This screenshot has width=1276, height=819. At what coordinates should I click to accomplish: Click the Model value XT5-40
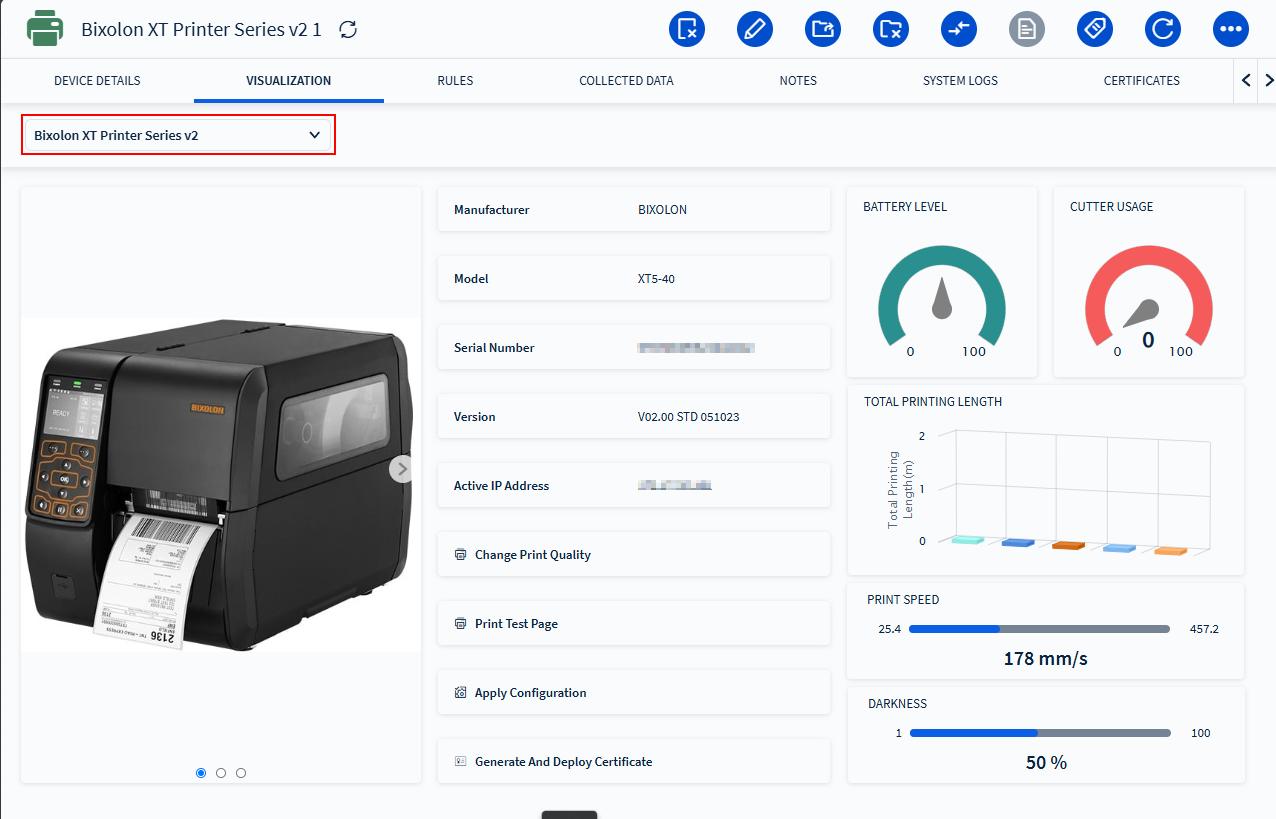[656, 279]
